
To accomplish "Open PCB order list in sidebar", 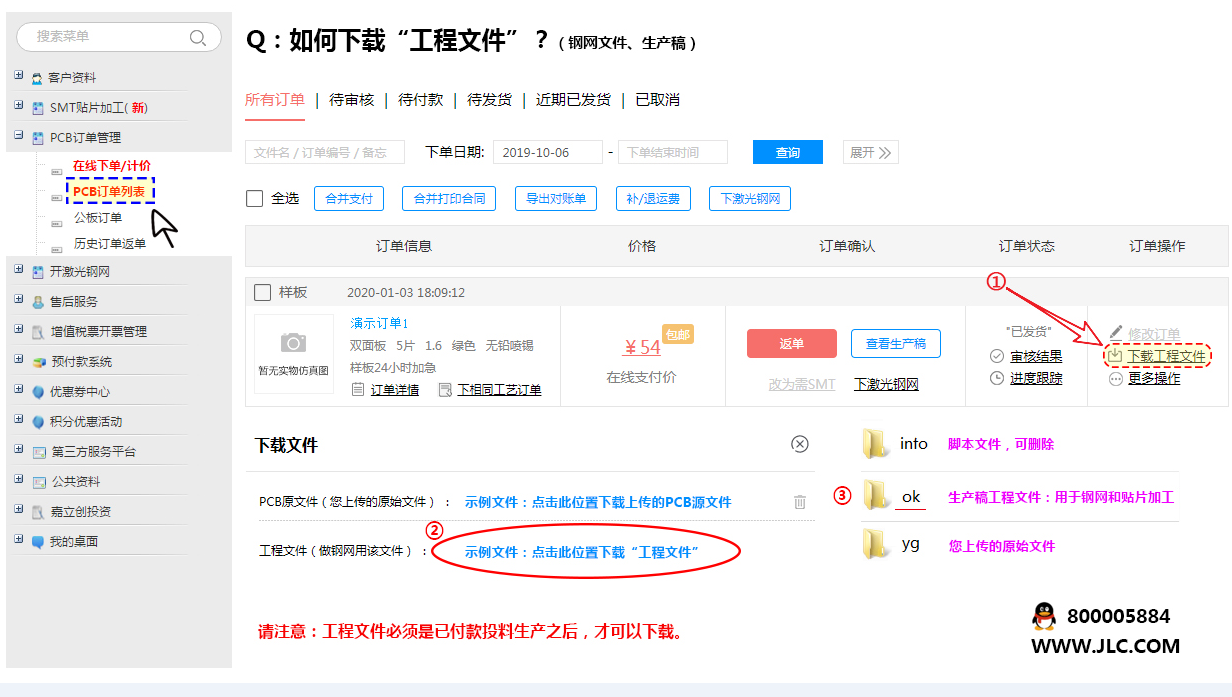I will [x=110, y=191].
